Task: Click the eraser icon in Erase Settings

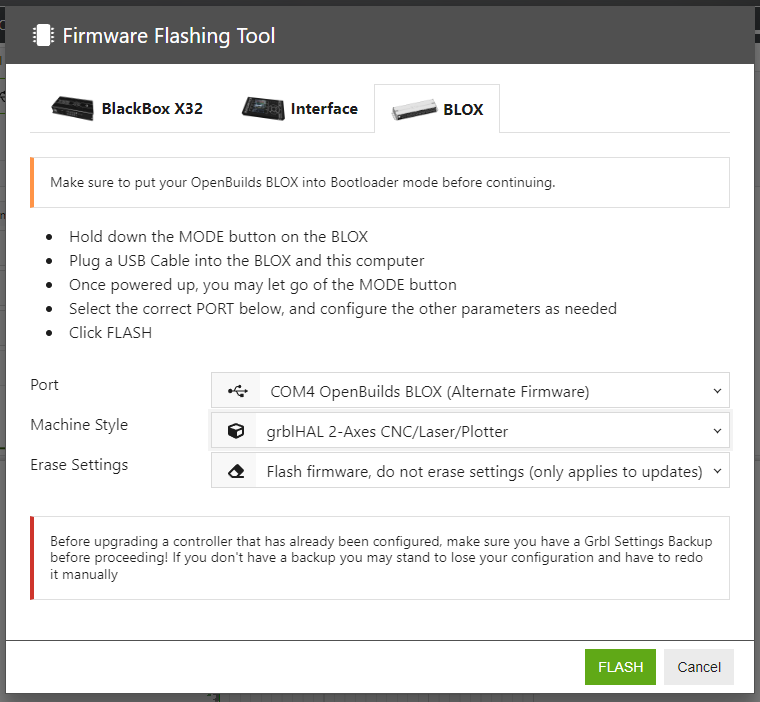Action: pyautogui.click(x=236, y=471)
